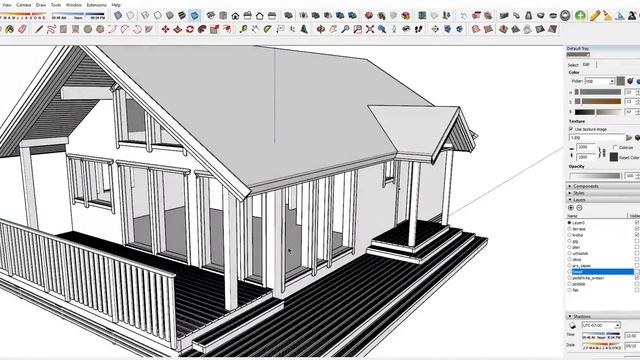Select the Zoom magnifier tool
The height and width of the screenshot is (360, 640).
[345, 29]
